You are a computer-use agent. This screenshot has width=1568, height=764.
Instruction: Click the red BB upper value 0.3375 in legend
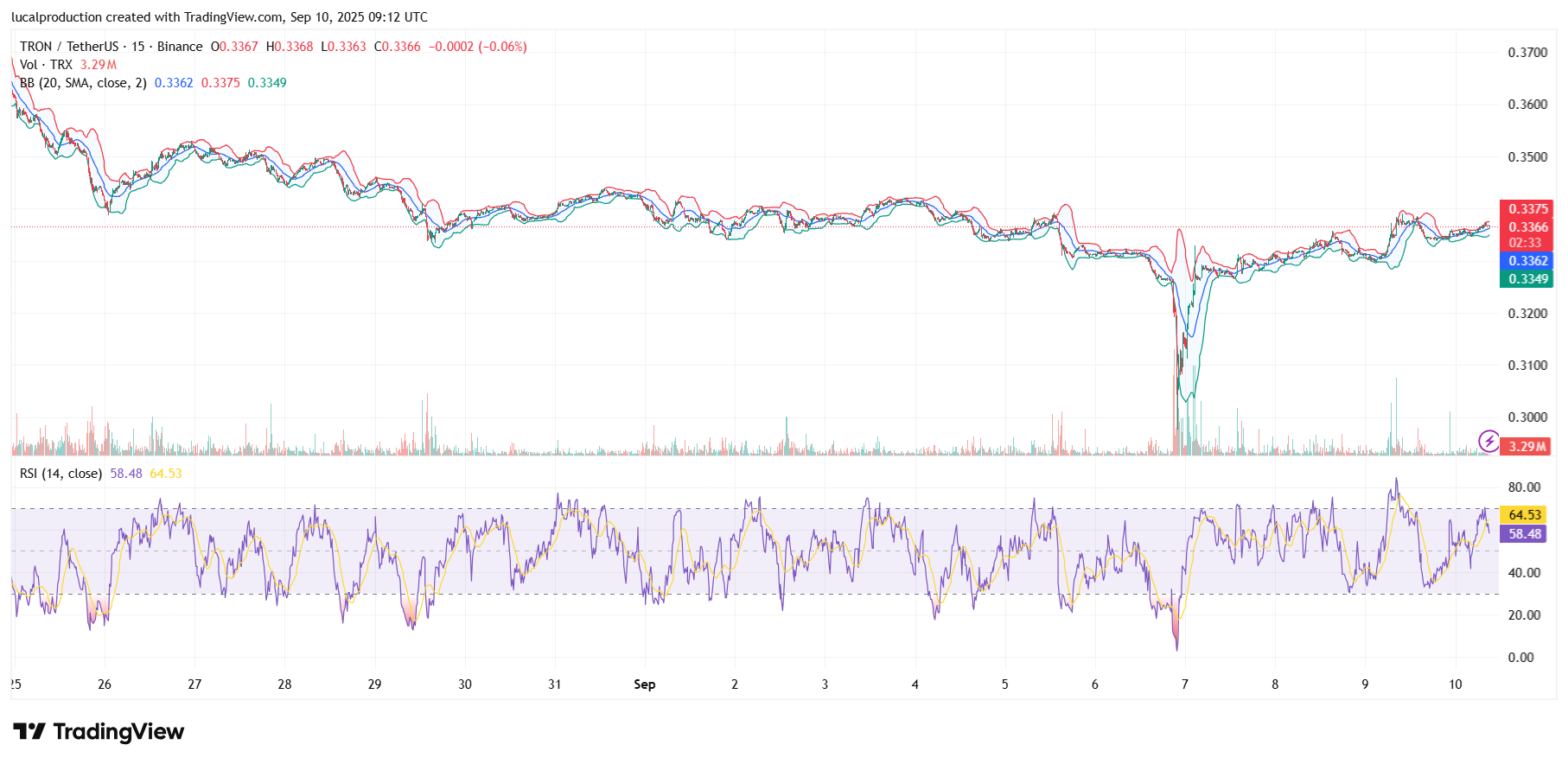click(220, 83)
